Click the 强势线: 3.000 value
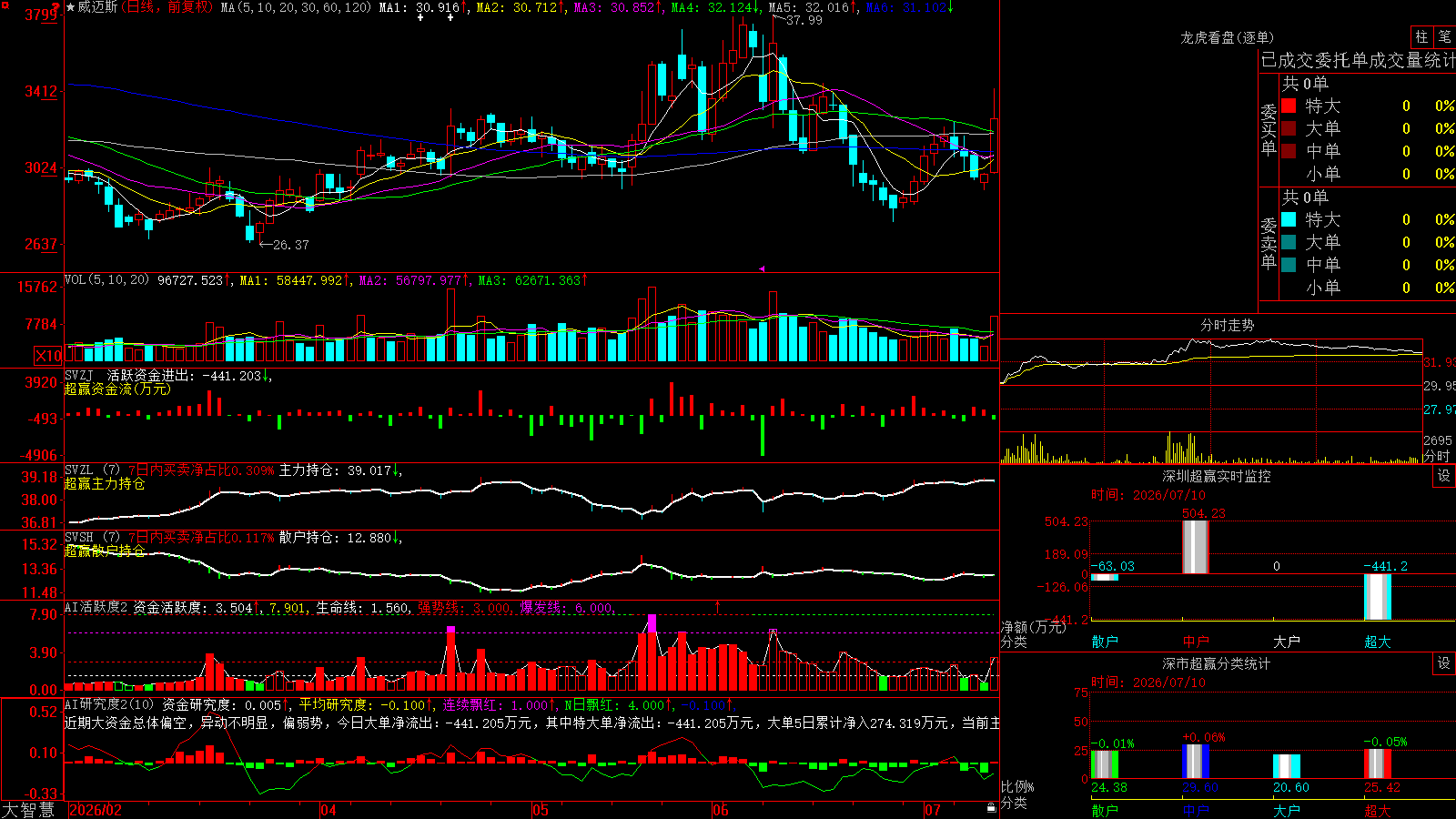 tap(464, 607)
